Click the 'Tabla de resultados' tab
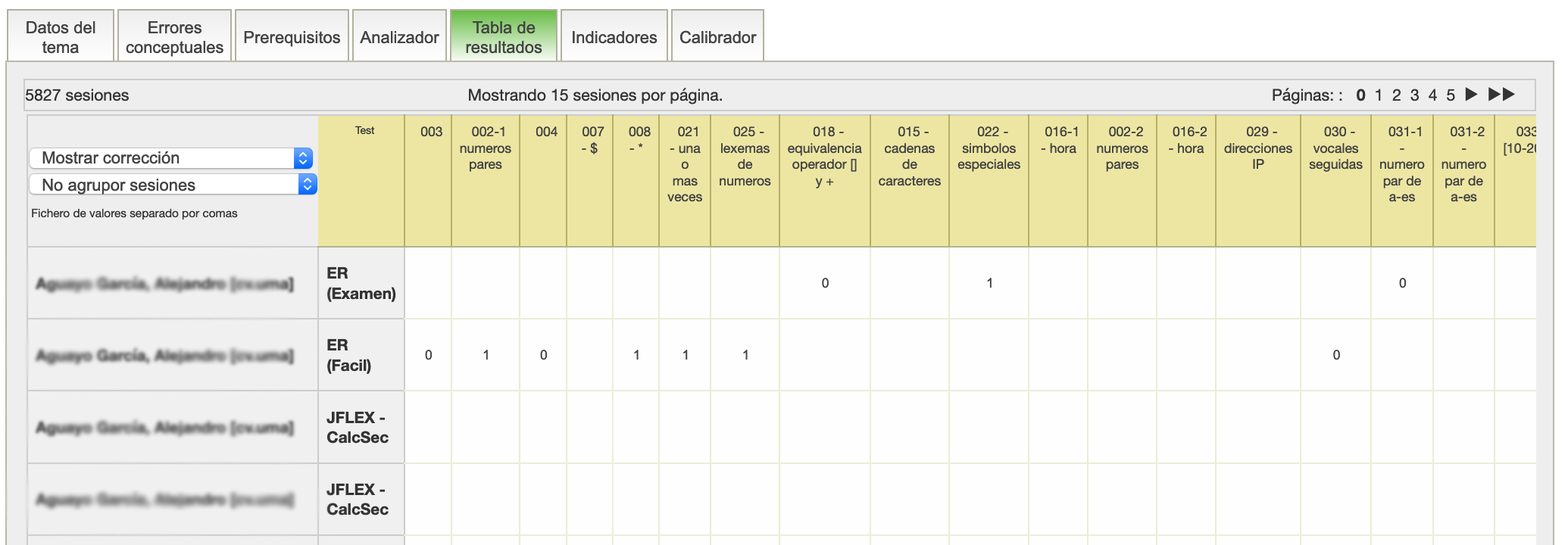 click(x=504, y=37)
